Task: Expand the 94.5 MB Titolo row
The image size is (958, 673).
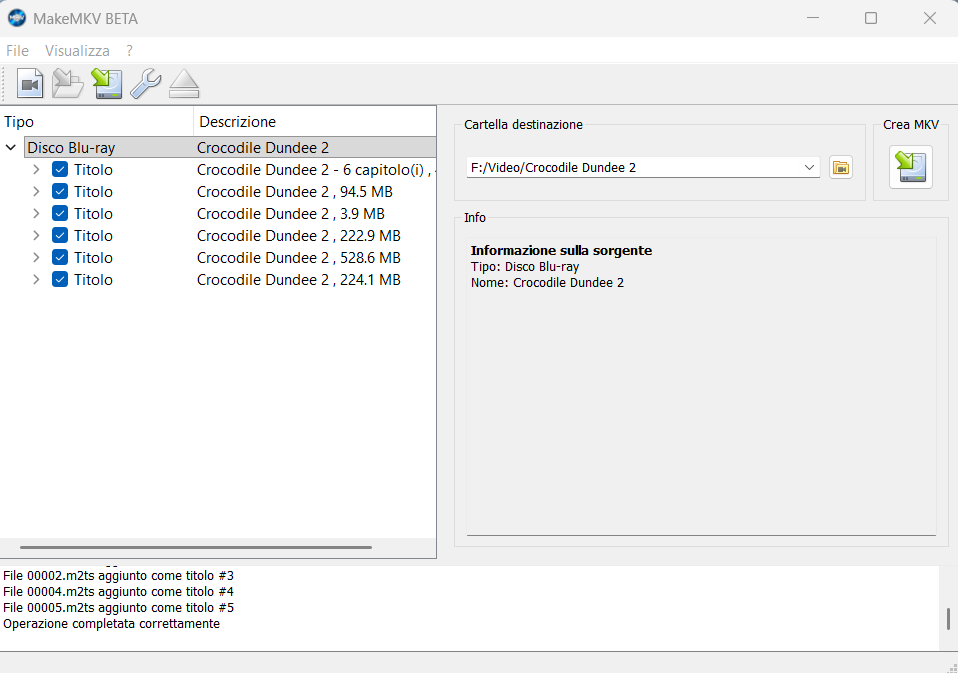Action: (x=36, y=192)
